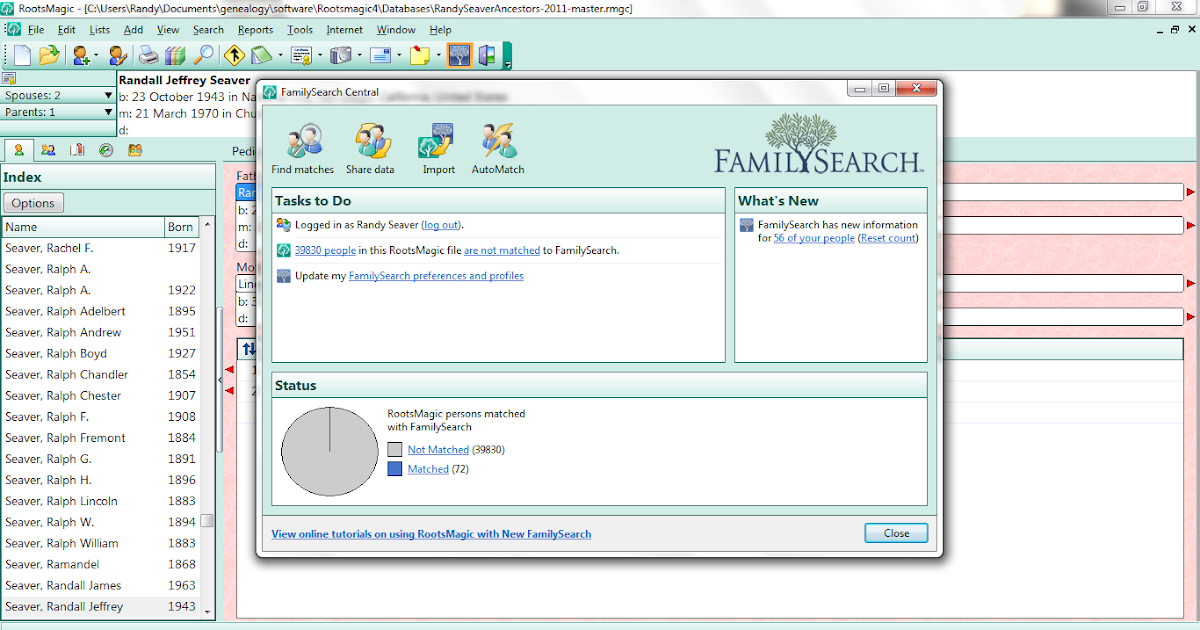Open the address card icon dropdown arrow
1200x630 pixels.
coord(398,55)
